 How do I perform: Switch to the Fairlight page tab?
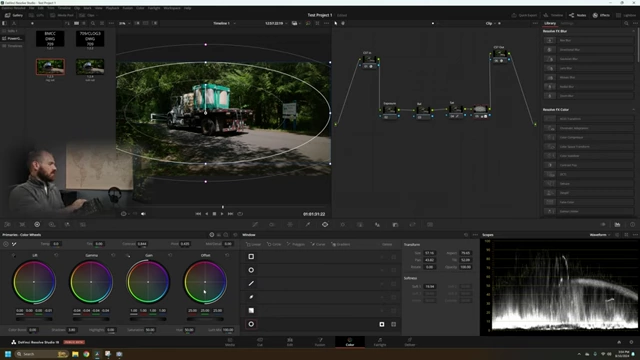click(380, 342)
